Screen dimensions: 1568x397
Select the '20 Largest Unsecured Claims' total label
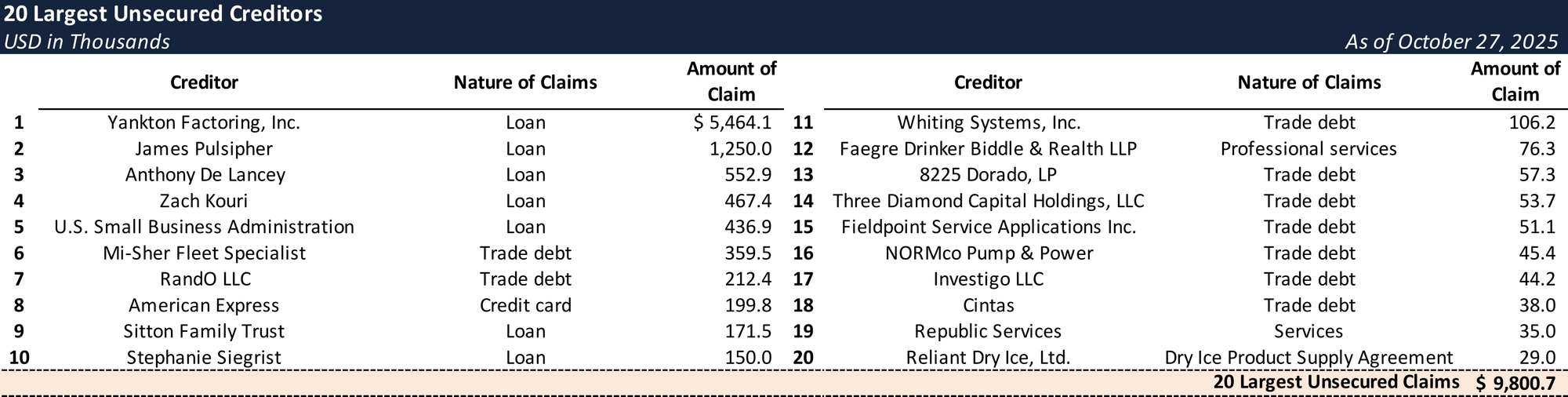(x=1336, y=382)
